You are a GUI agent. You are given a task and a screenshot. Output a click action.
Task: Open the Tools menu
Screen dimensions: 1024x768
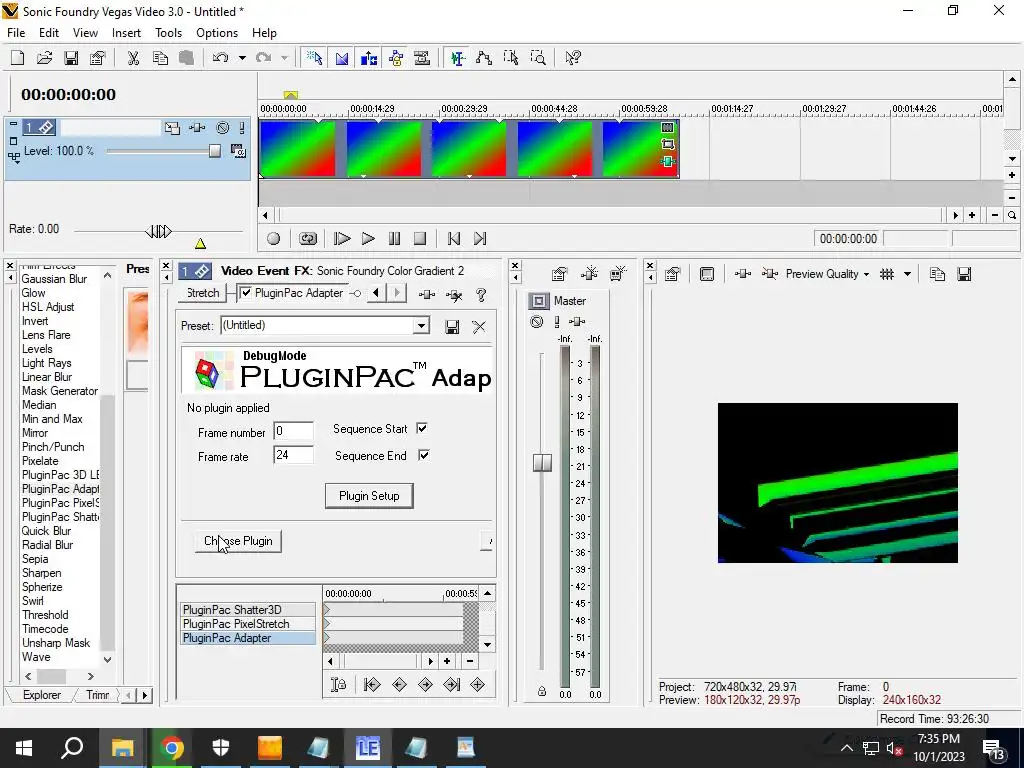(x=168, y=33)
